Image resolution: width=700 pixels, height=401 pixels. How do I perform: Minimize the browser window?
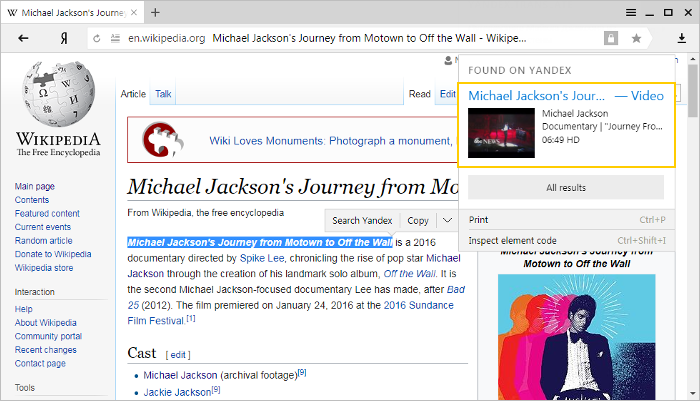(x=650, y=13)
